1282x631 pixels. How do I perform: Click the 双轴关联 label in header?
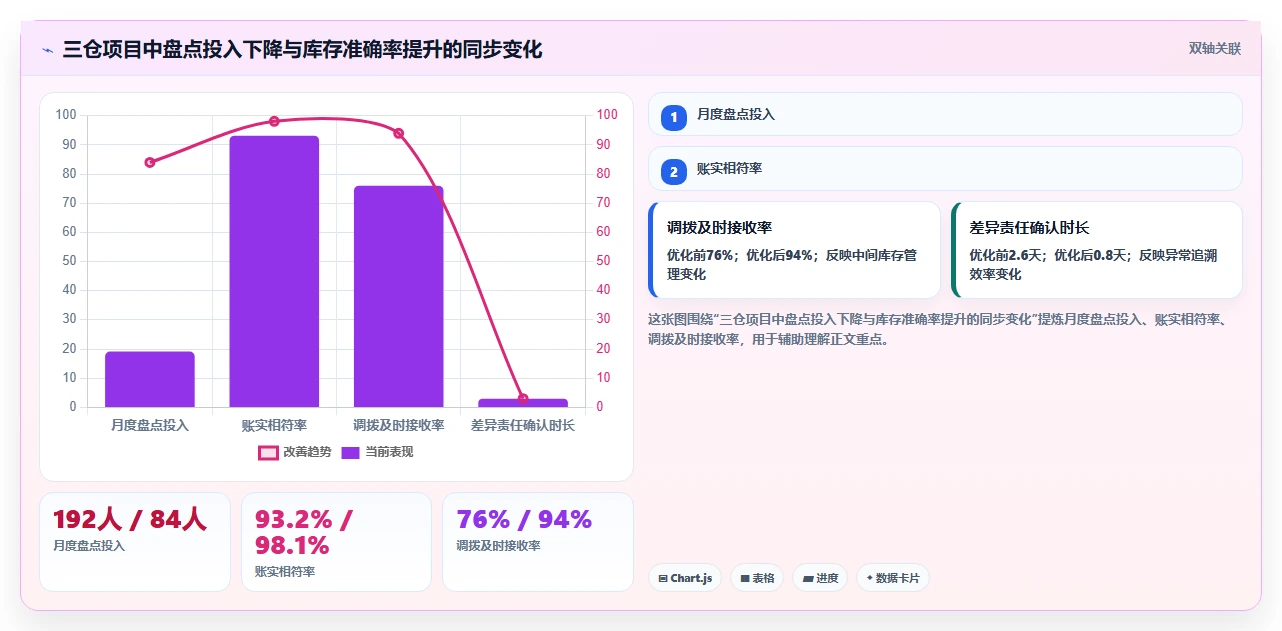1214,49
